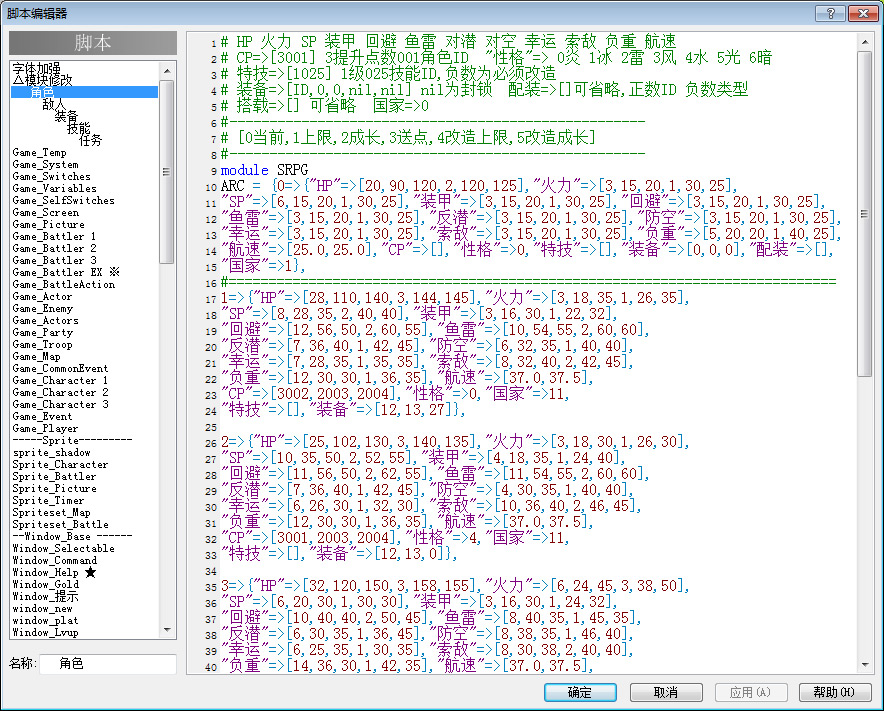Image resolution: width=884 pixels, height=711 pixels.
Task: Select the △模块修改 script
Action: (x=42, y=80)
